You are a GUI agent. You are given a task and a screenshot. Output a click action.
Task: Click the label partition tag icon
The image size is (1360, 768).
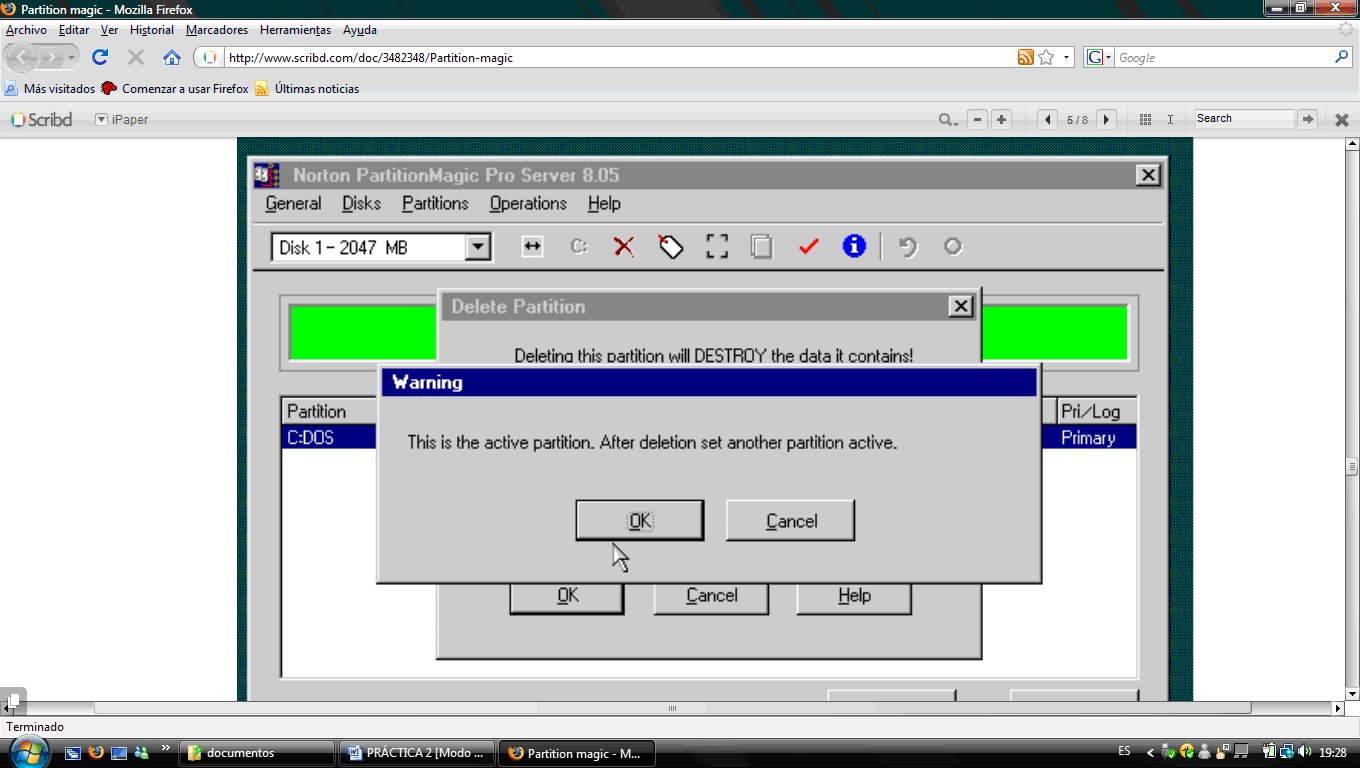click(670, 247)
